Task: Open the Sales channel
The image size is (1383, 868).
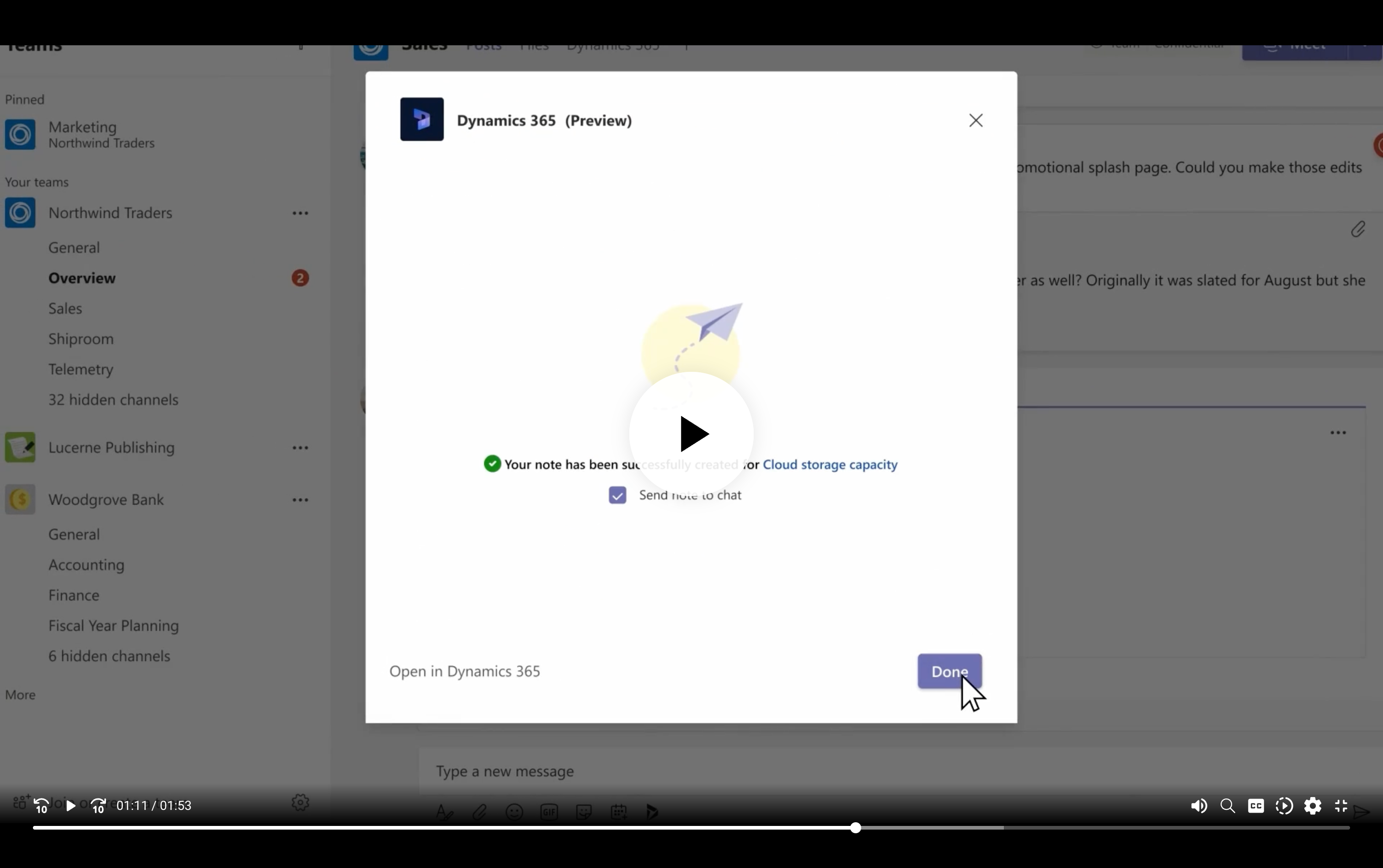Action: [65, 308]
